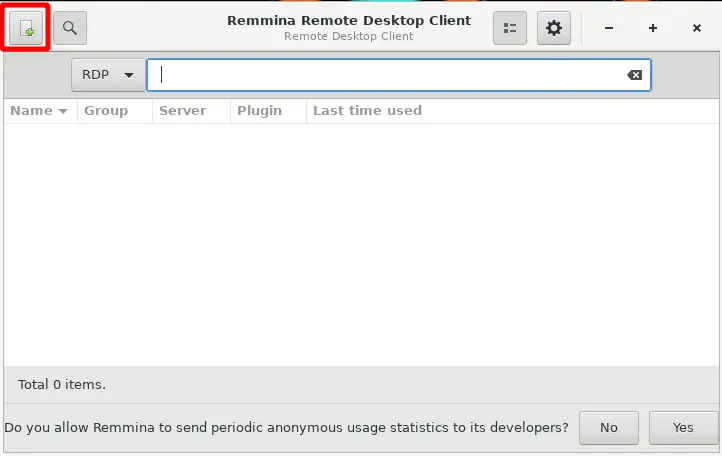Open the gear settings menu
Screen dimensions: 722x456
coord(554,28)
